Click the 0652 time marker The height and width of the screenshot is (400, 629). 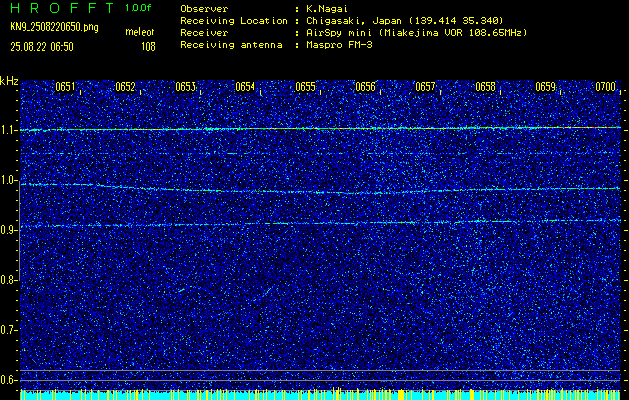pos(125,87)
